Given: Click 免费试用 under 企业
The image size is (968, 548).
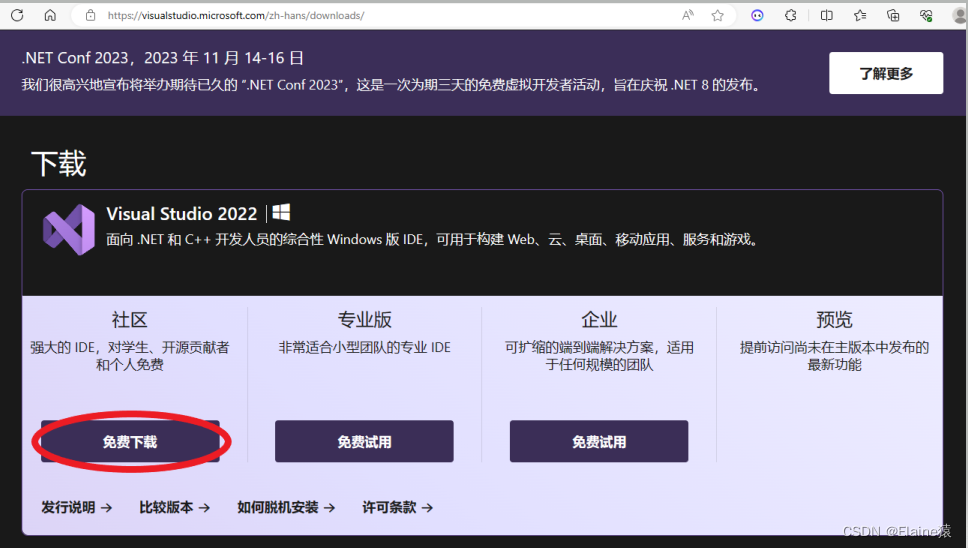Looking at the screenshot, I should [599, 441].
